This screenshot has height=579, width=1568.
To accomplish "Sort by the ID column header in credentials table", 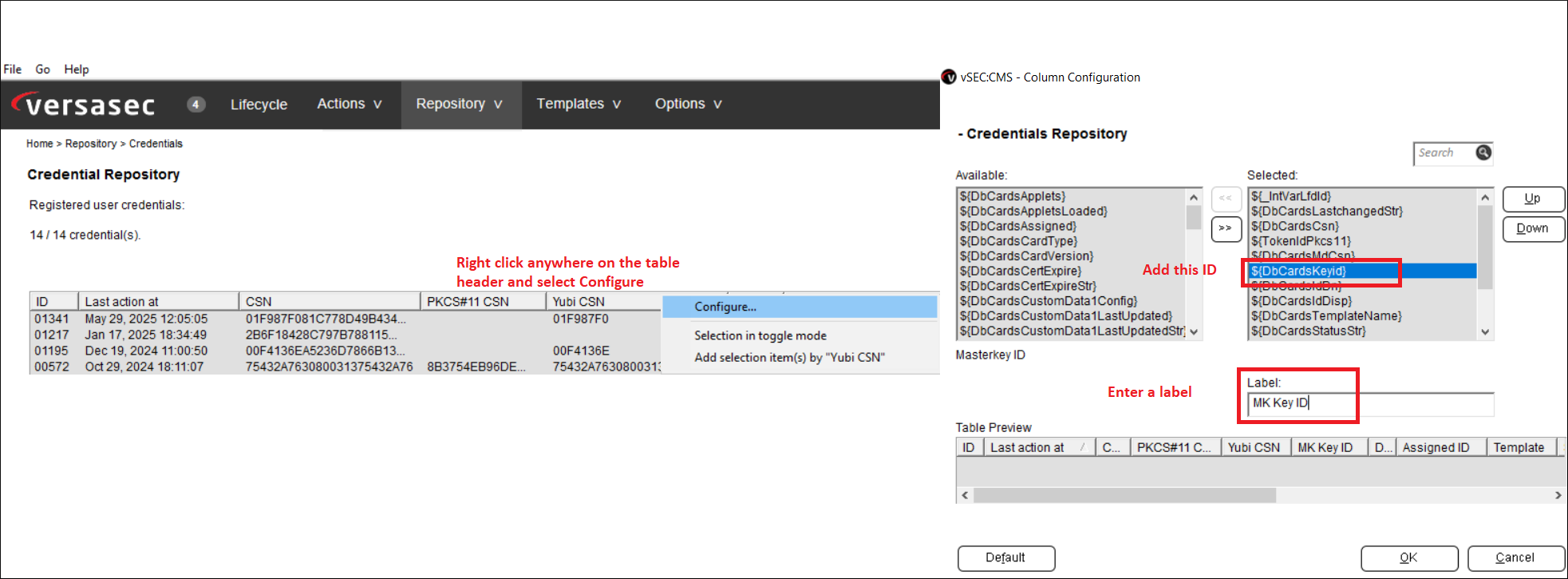I will tap(53, 301).
